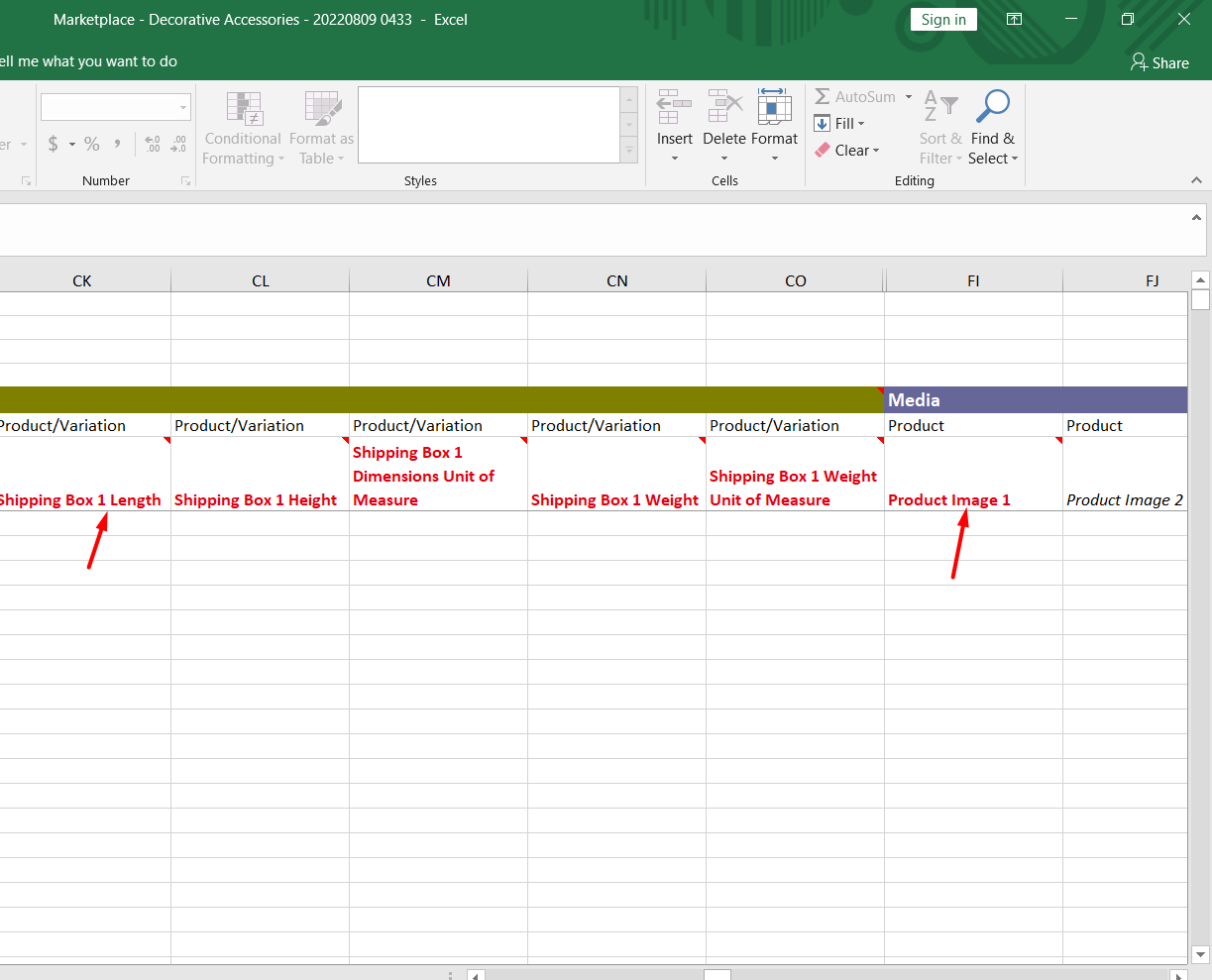Select Shipping Box 1 Weight Unit cell
Viewport: 1212px width, 980px height.
pyautogui.click(x=796, y=475)
